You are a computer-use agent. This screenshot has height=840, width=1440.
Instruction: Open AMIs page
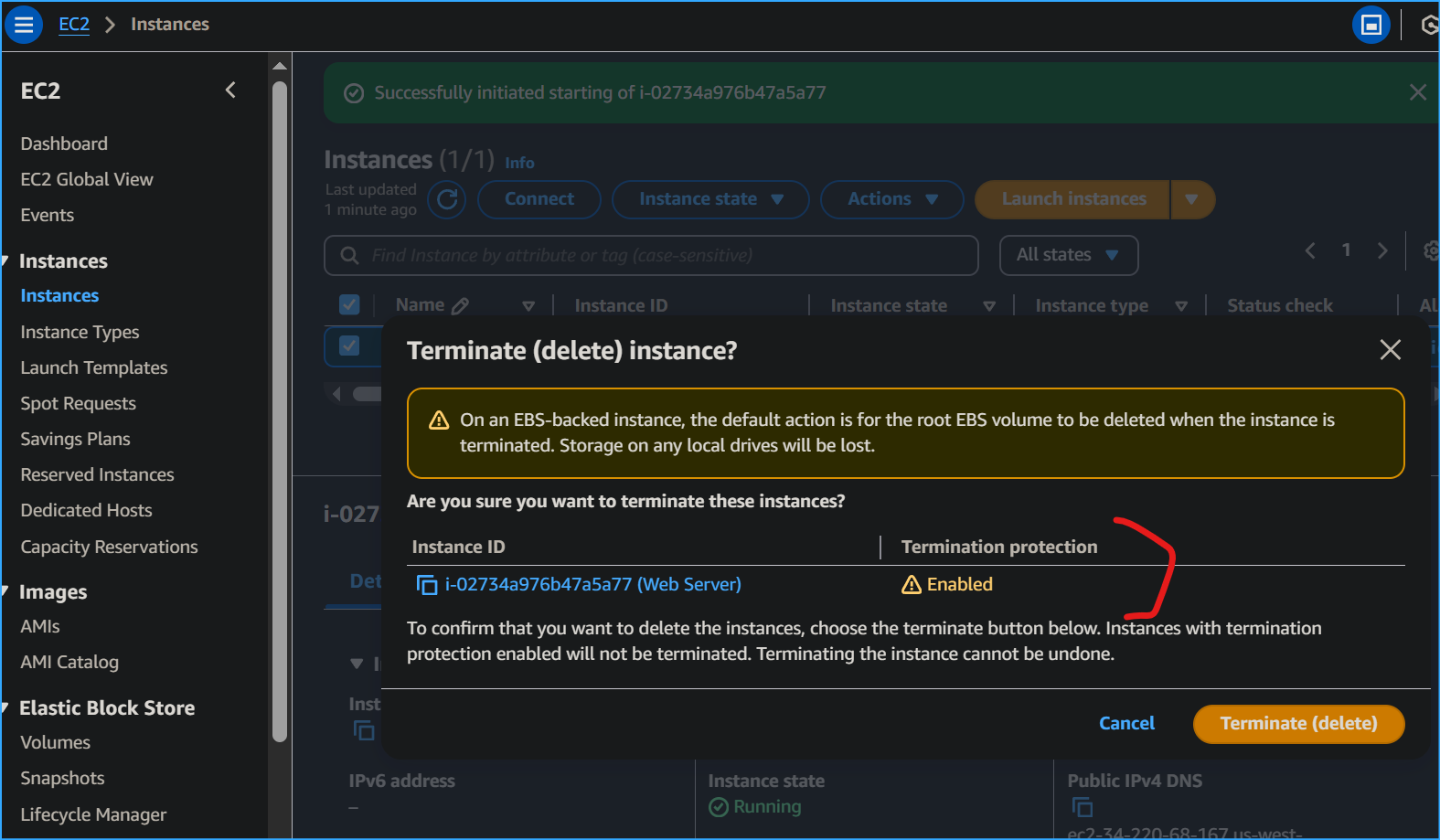40,626
